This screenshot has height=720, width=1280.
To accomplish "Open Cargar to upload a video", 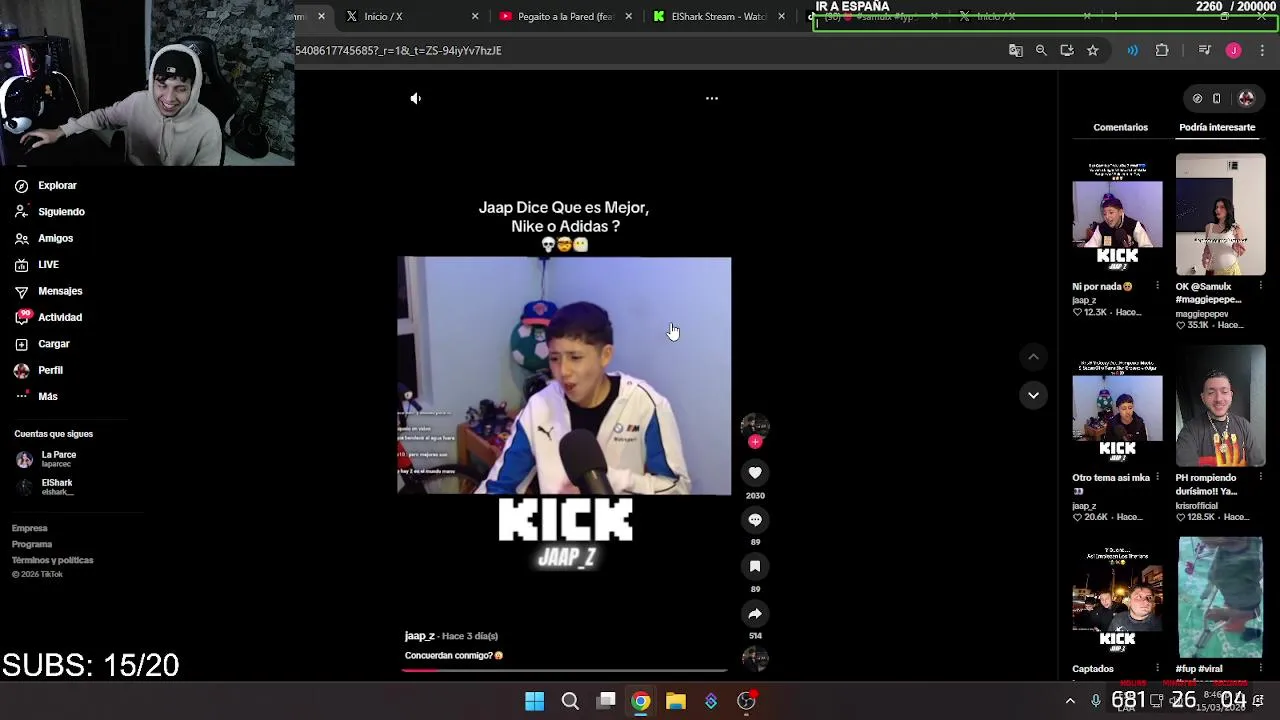I will [42, 343].
